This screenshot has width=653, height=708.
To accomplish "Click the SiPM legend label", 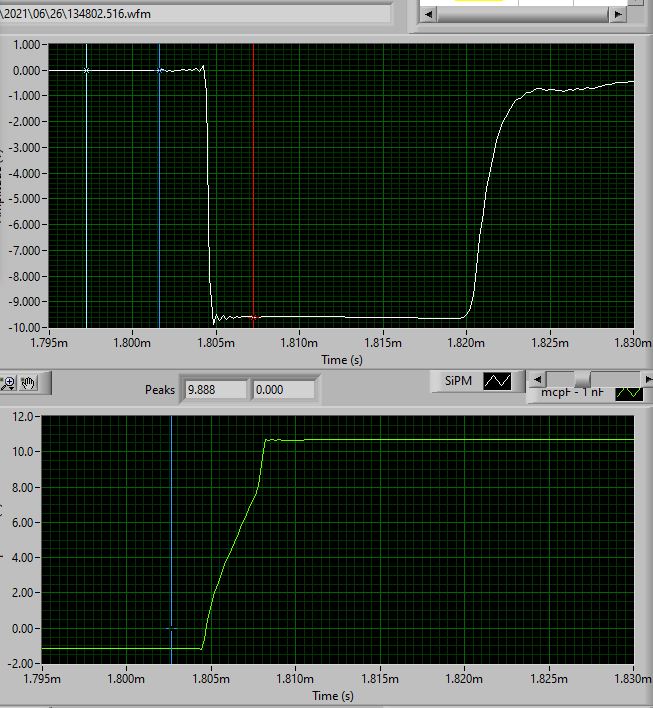I will tap(458, 381).
